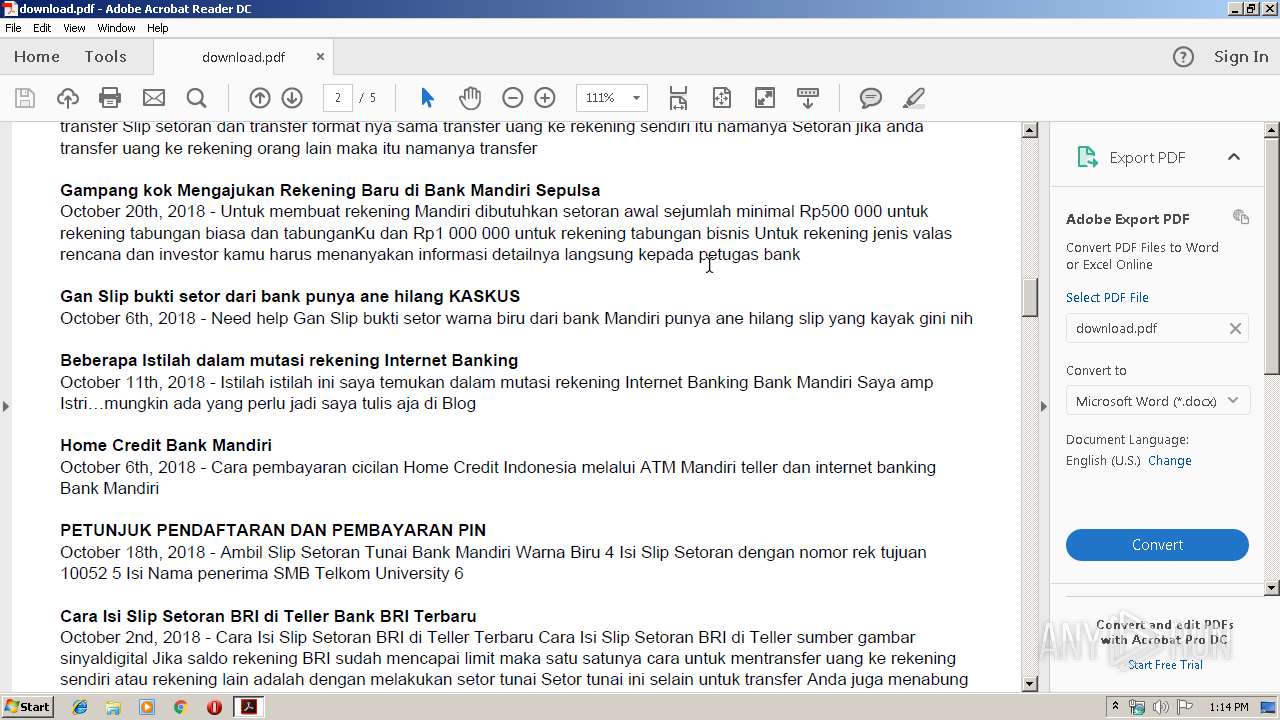Click the Start Free Trial link
Screen dimensions: 1280x720
pos(1165,665)
